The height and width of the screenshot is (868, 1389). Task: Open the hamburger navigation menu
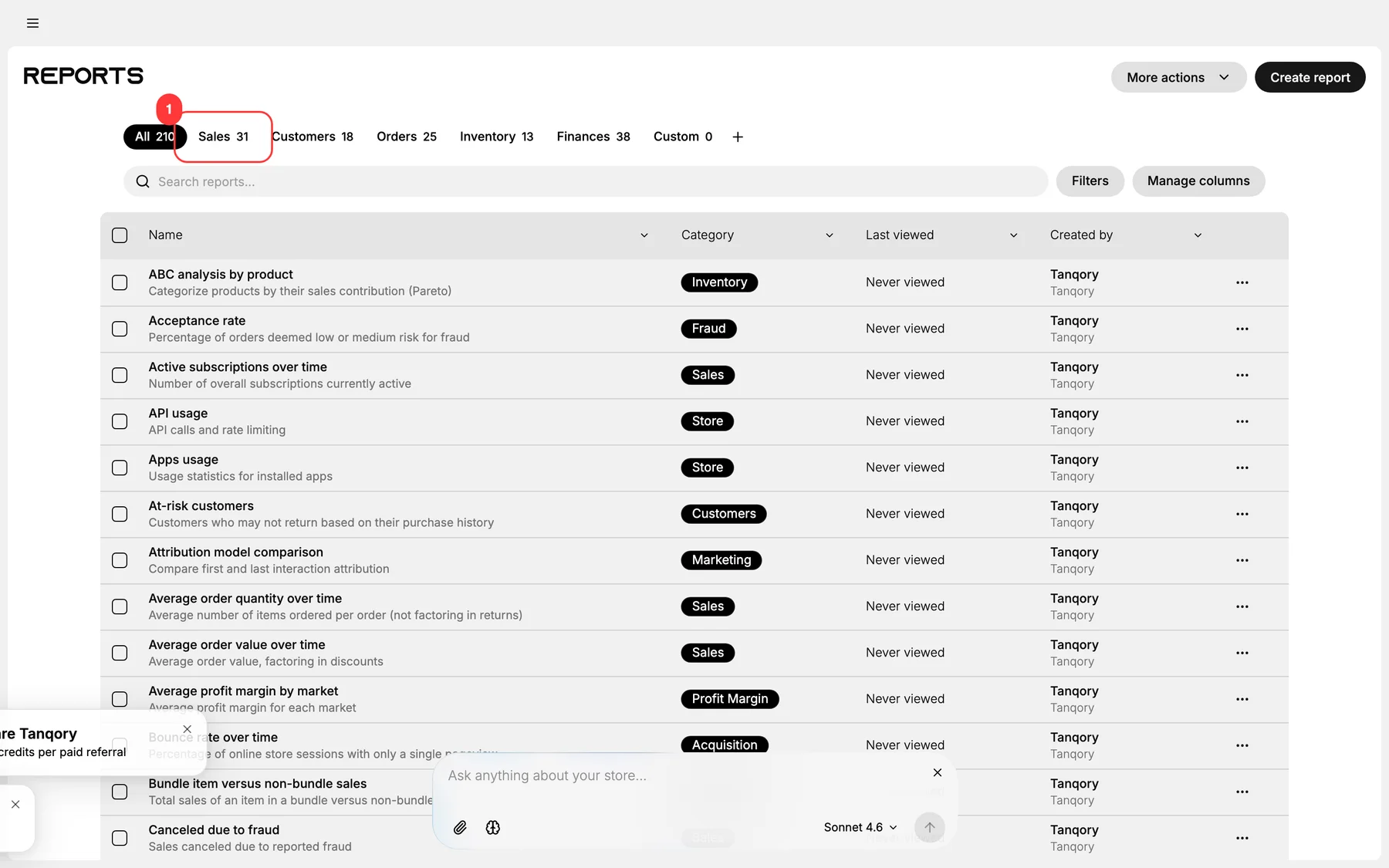click(32, 23)
